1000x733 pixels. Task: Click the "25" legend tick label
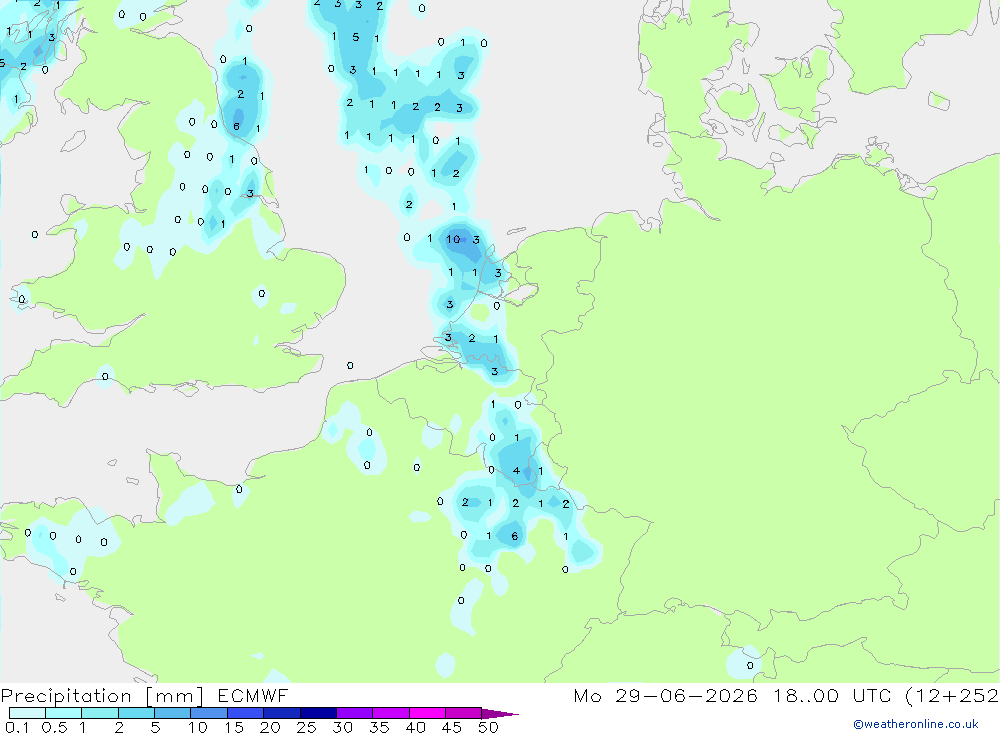(306, 727)
